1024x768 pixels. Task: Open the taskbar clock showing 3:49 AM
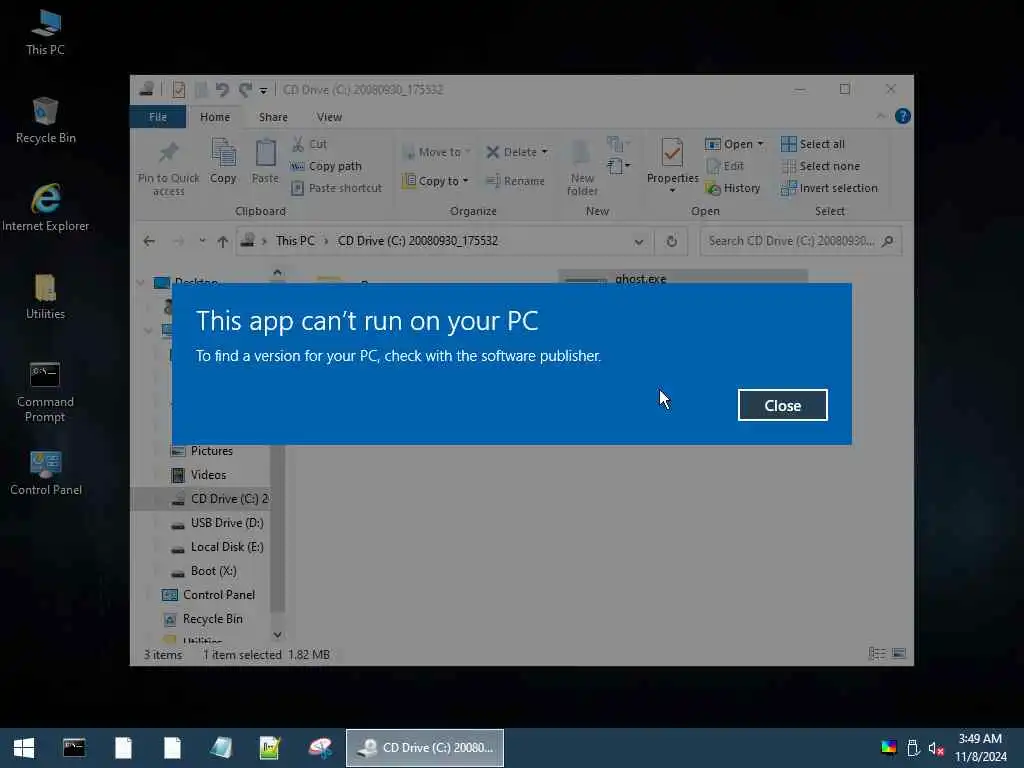coord(980,748)
